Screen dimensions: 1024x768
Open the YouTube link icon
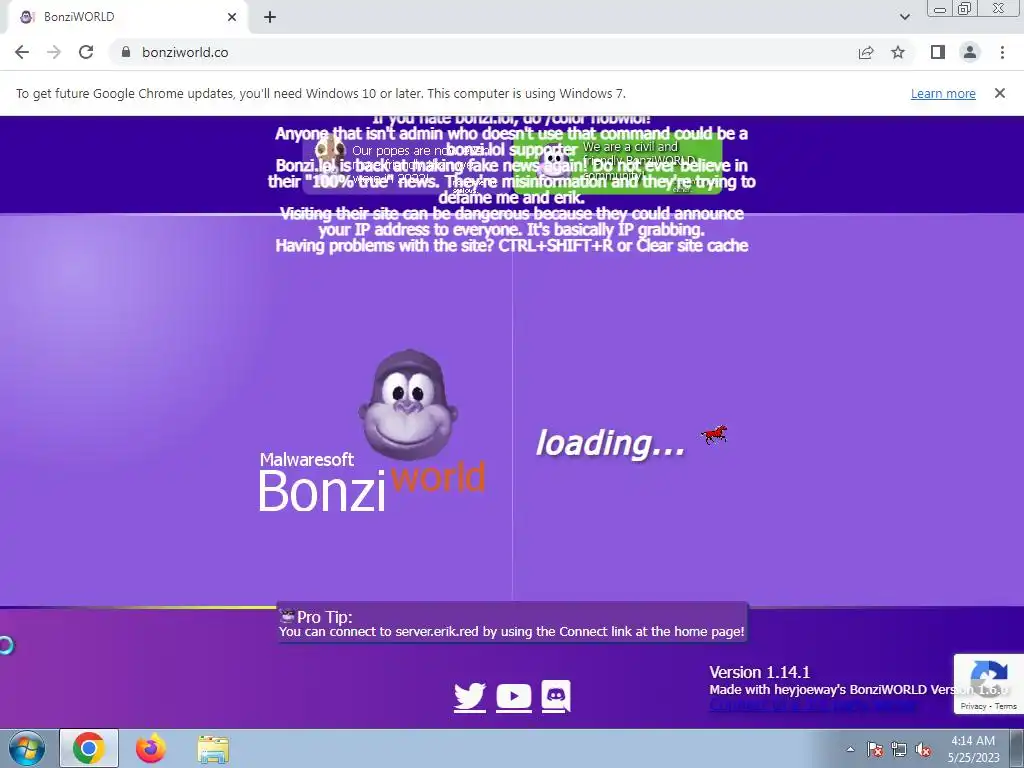point(513,697)
